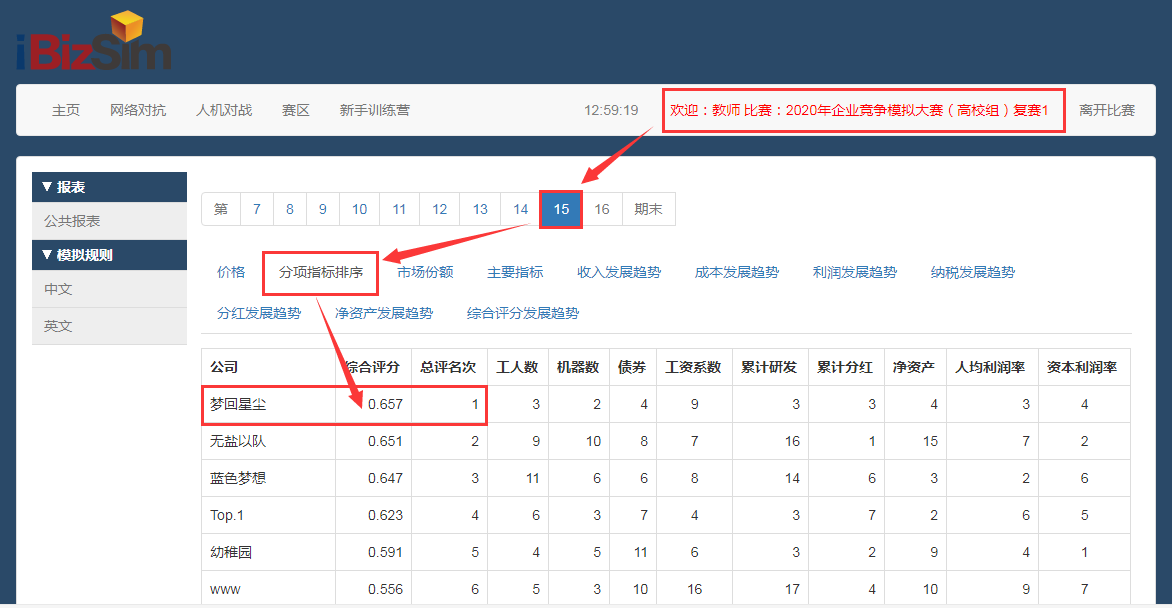This screenshot has height=608, width=1172.
Task: Click the 总评名次 column header
Action: [448, 367]
